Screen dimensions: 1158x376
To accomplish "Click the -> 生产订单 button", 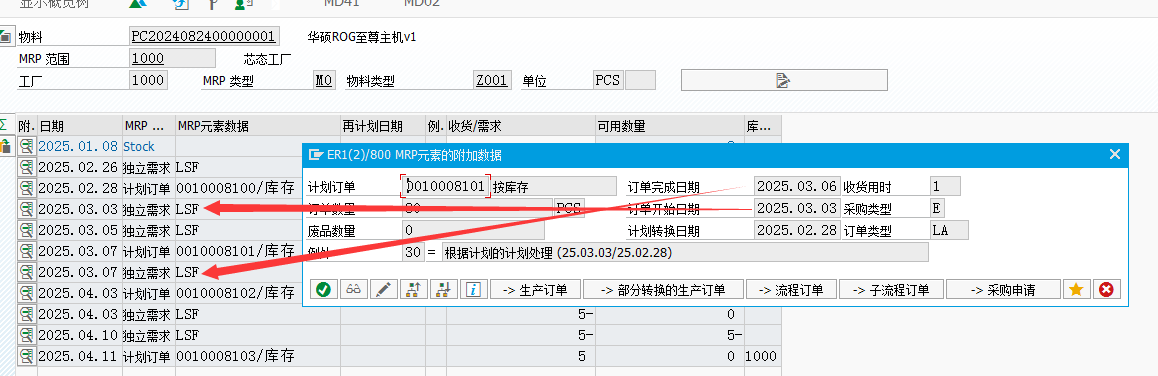I will point(535,290).
